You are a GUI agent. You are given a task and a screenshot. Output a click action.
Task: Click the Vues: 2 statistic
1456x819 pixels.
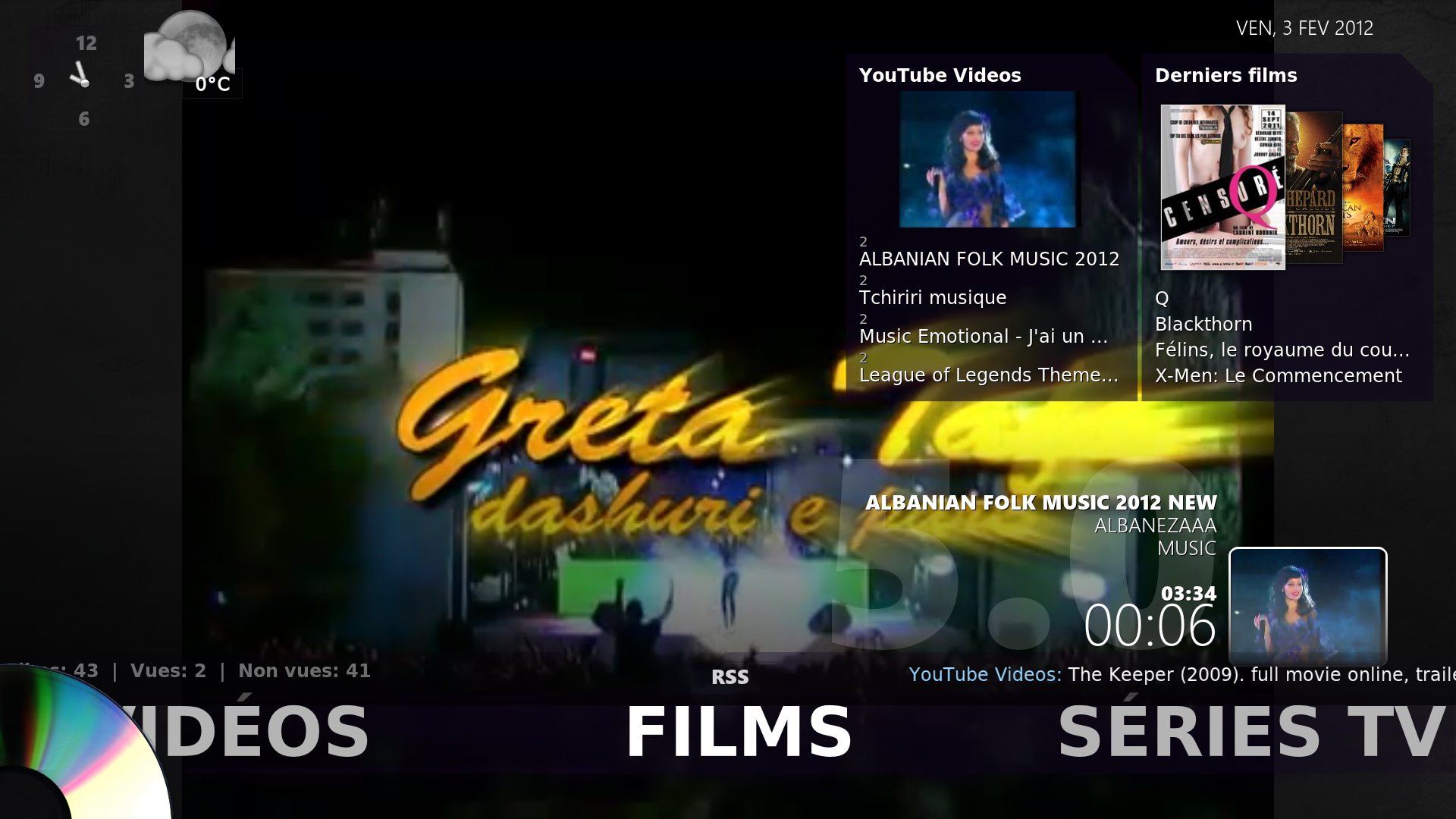click(x=168, y=671)
